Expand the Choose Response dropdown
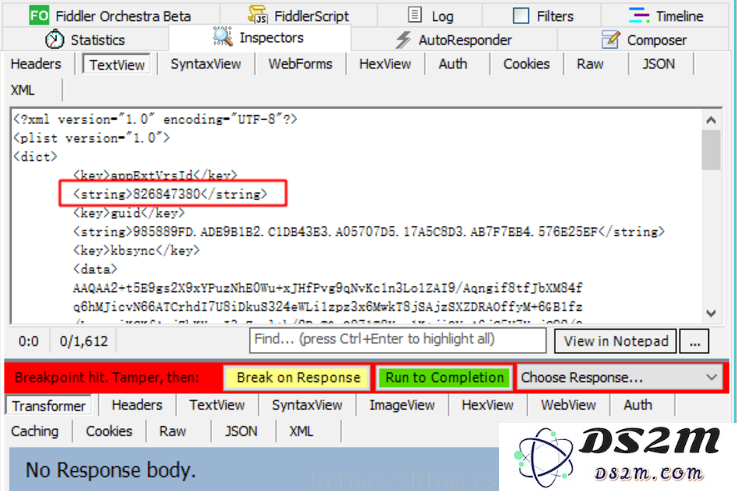Screen dimensions: 737x491 [x=619, y=377]
